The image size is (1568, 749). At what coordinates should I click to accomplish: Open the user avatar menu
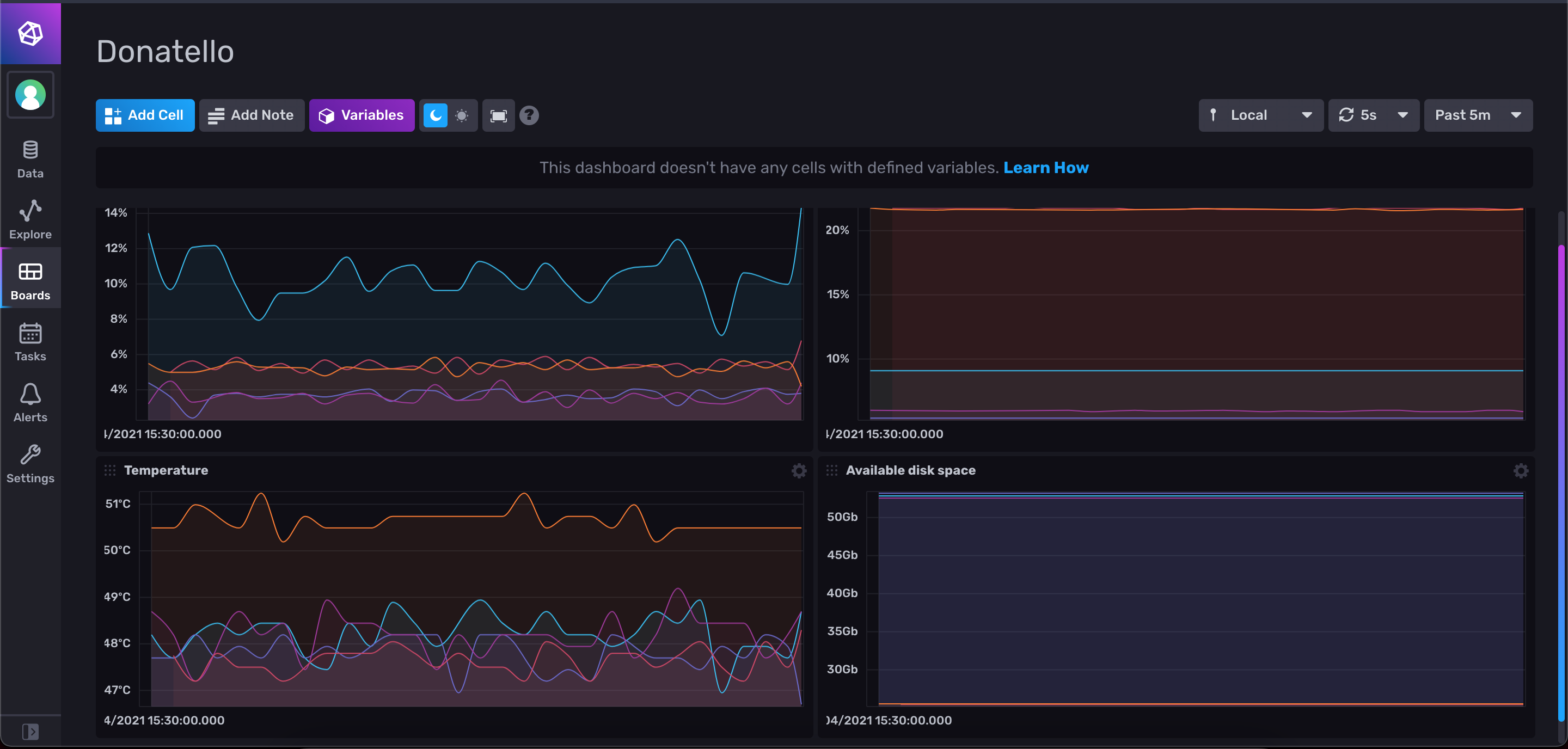click(30, 95)
